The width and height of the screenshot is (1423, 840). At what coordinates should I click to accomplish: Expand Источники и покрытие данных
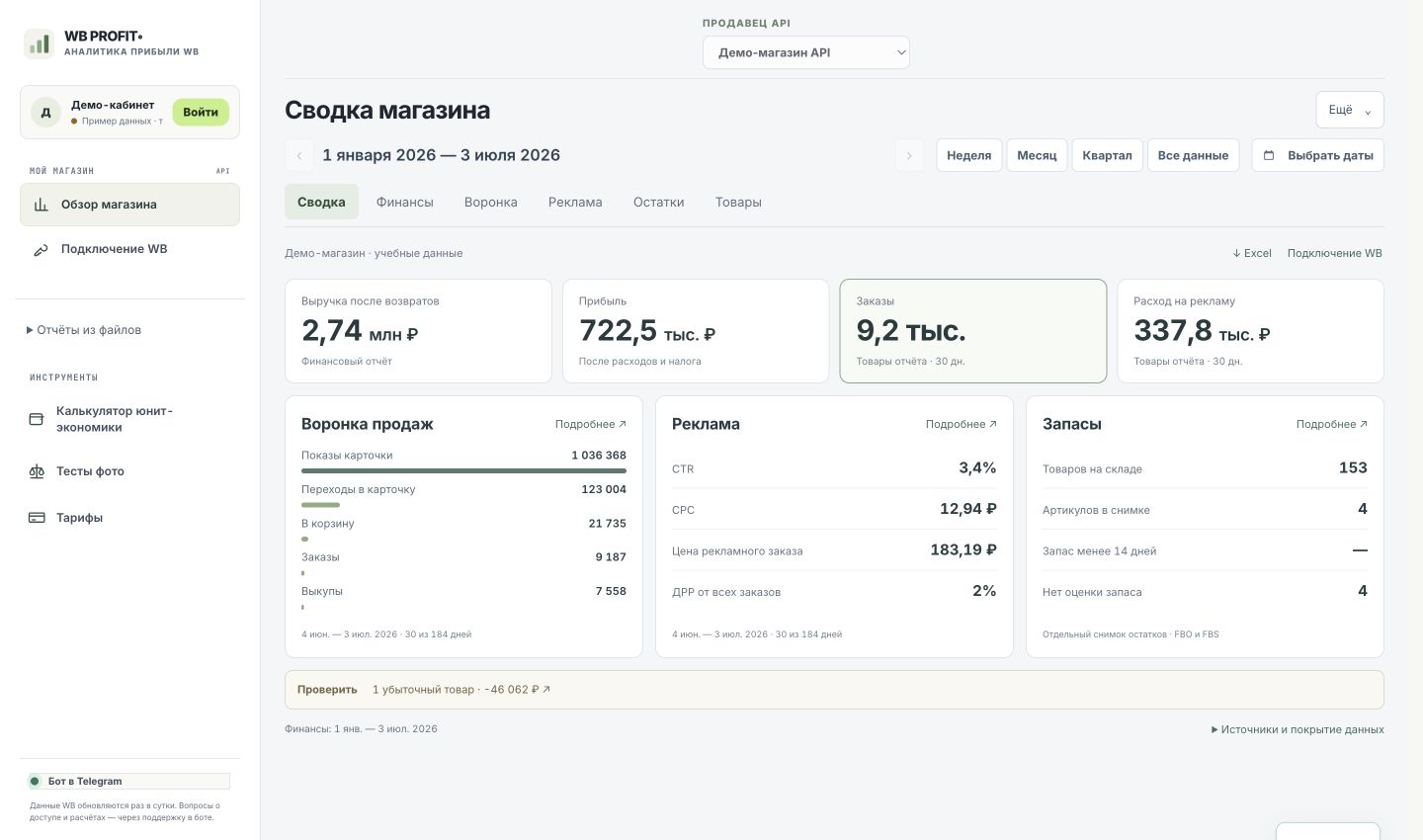pos(1297,729)
